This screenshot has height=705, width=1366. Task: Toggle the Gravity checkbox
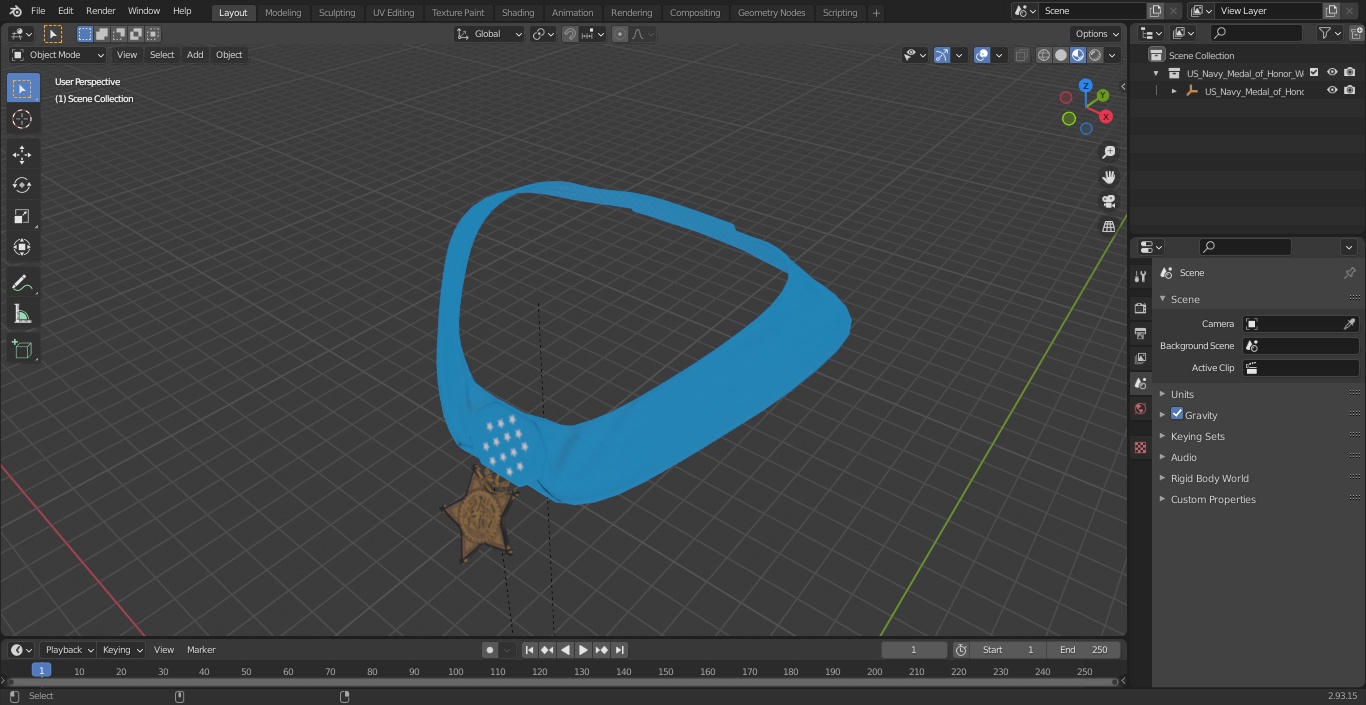(1177, 414)
